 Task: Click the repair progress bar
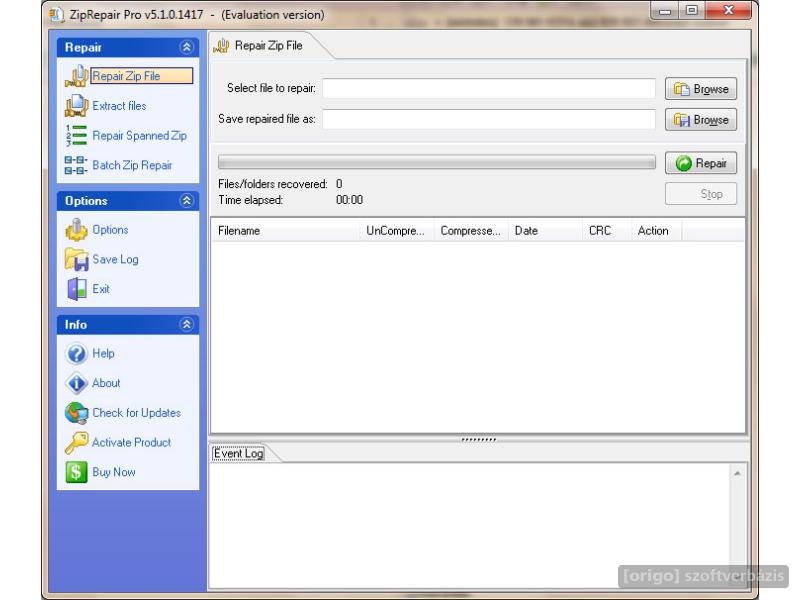(x=437, y=162)
